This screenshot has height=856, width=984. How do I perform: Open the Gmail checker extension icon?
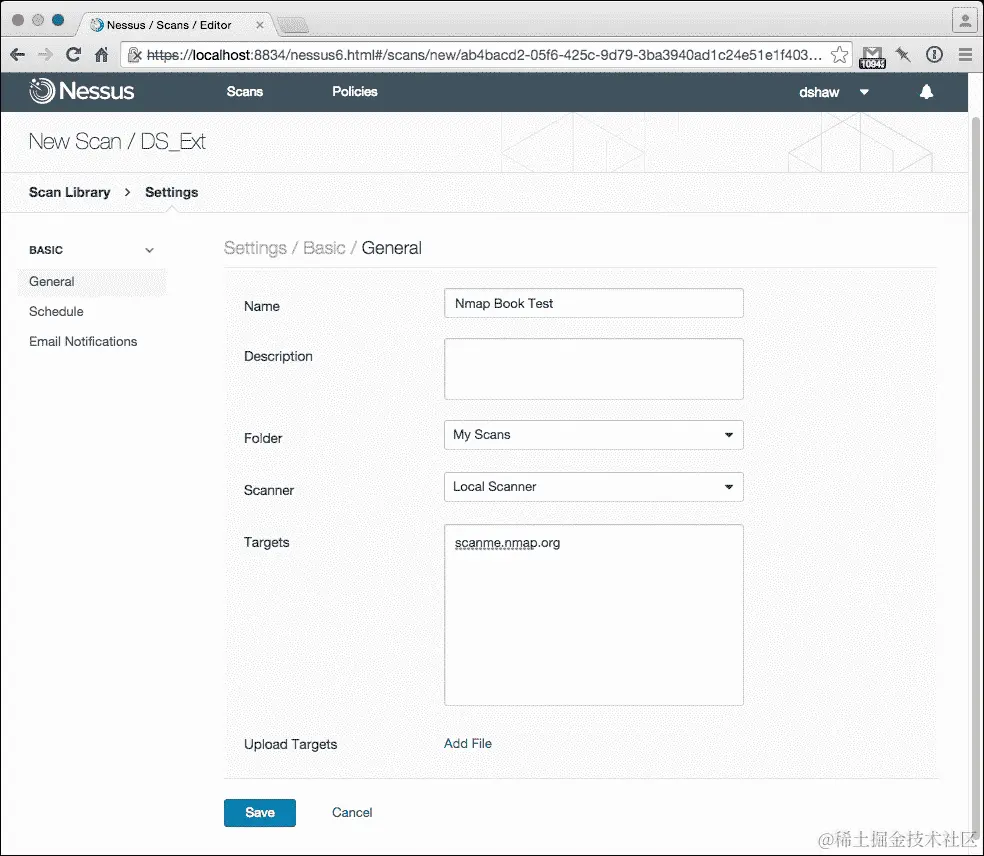pyautogui.click(x=872, y=56)
